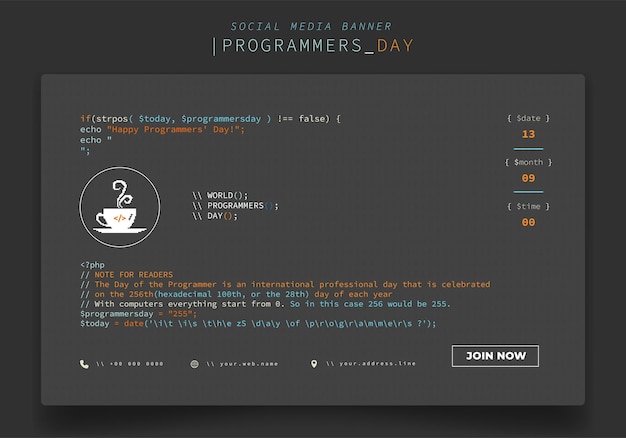Image resolution: width=626 pixels, height=438 pixels.
Task: Click the \\ WORLD(); line
Action: 220,195
